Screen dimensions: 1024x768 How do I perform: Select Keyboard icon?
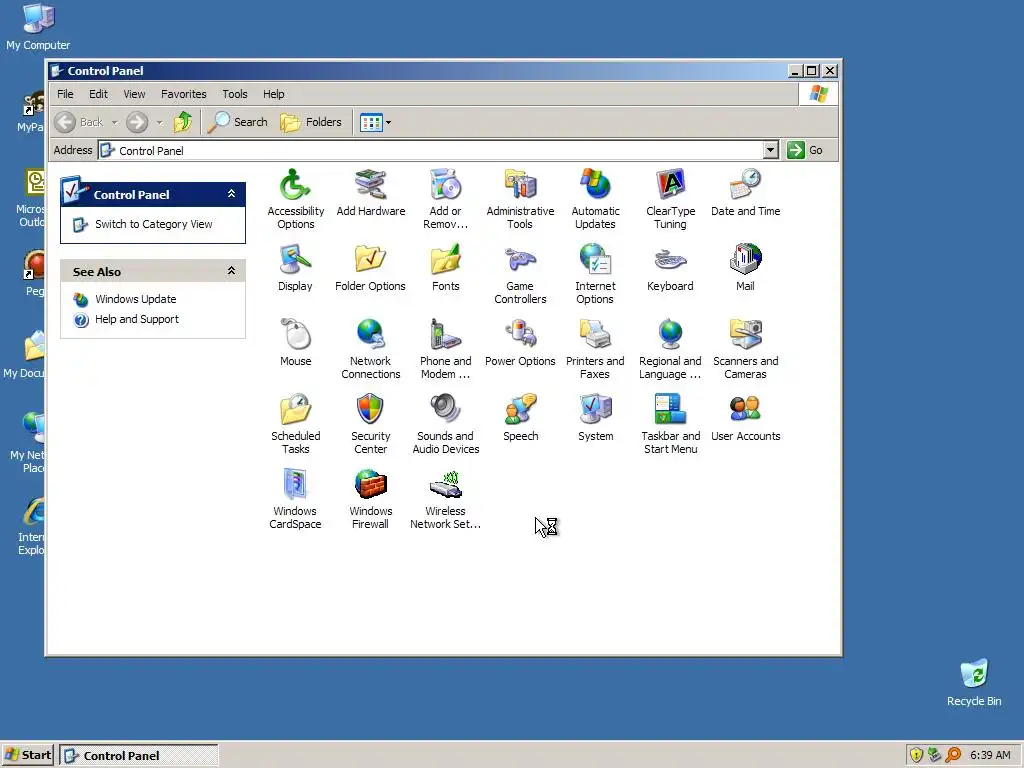670,260
